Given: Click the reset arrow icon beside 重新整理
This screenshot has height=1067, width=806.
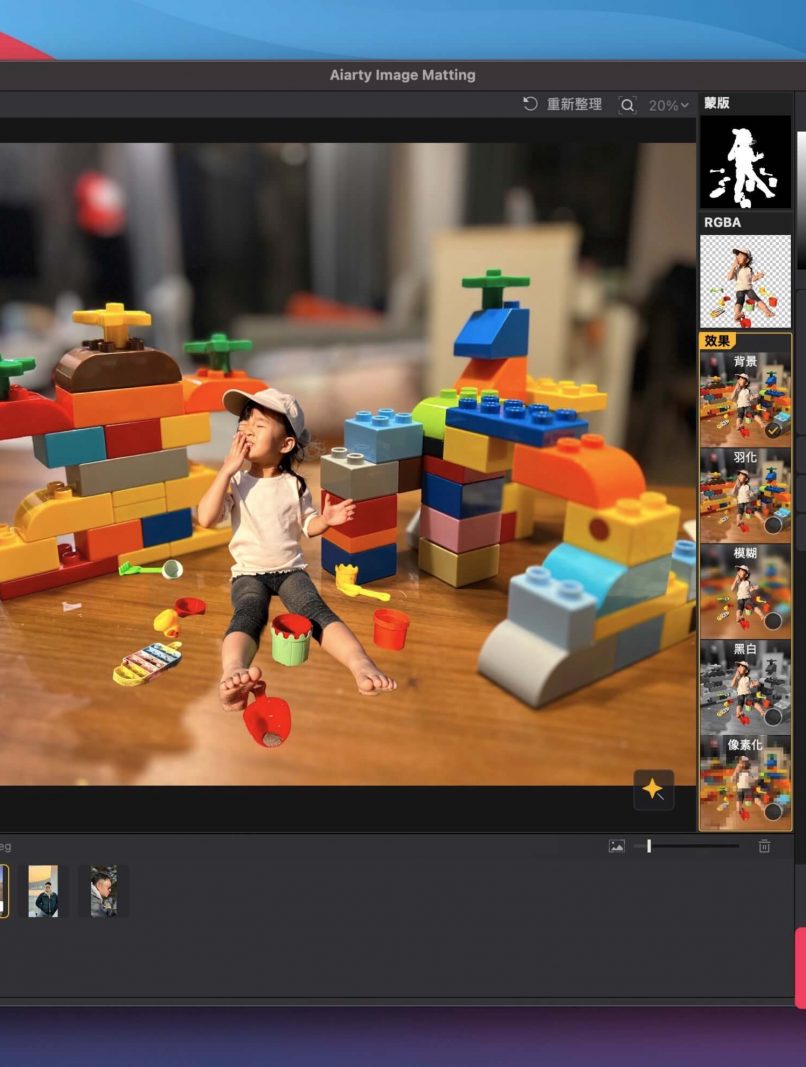Looking at the screenshot, I should point(530,104).
